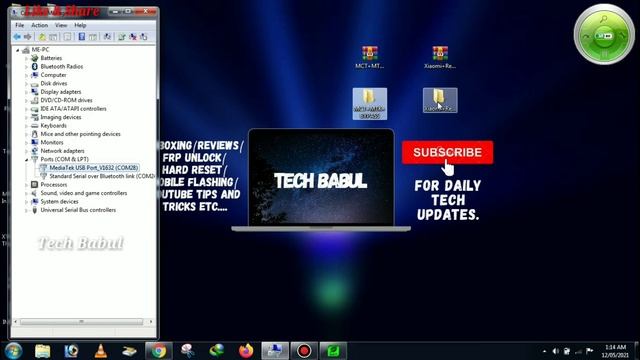
Task: Expand Universal Serial Bus controllers arrow
Action: tap(27, 210)
